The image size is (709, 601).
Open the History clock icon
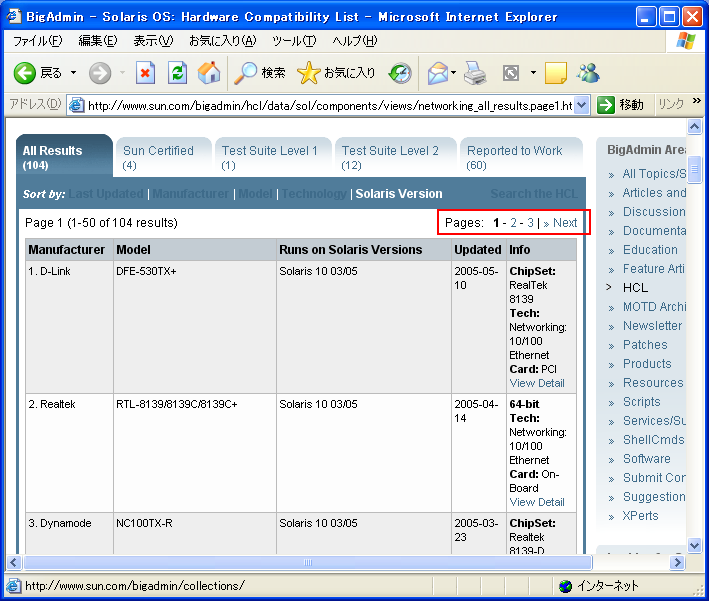click(x=401, y=73)
